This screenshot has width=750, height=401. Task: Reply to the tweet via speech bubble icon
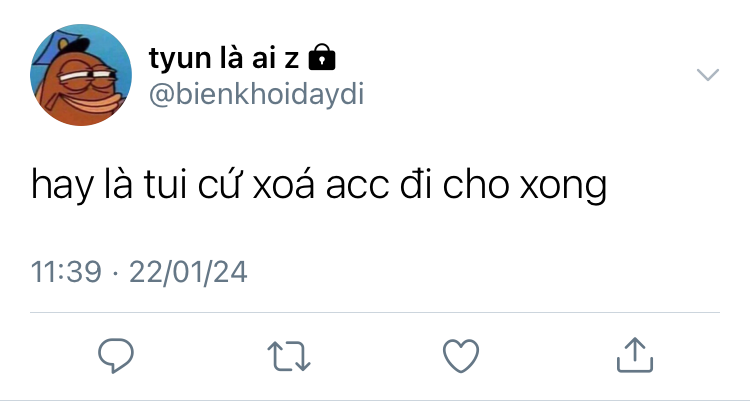116,356
